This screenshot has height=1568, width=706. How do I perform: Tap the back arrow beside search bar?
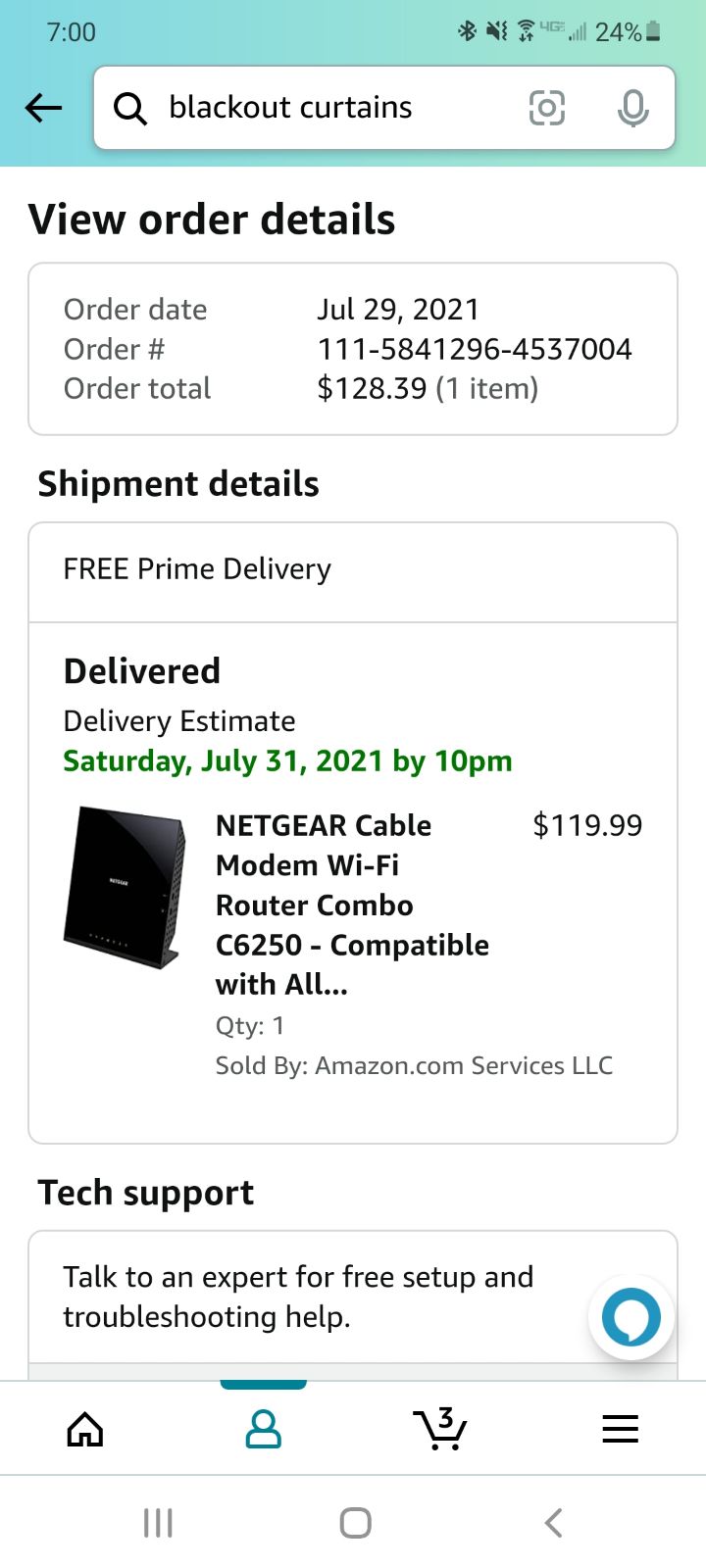(43, 108)
